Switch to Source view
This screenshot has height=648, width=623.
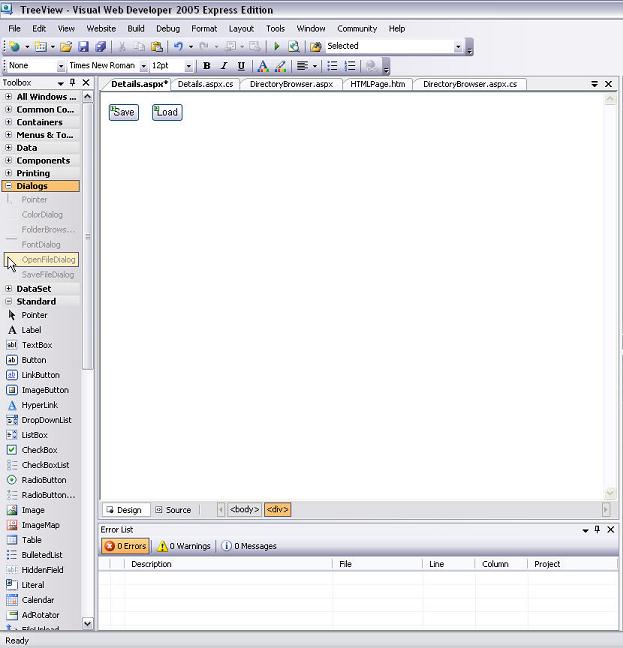point(174,510)
